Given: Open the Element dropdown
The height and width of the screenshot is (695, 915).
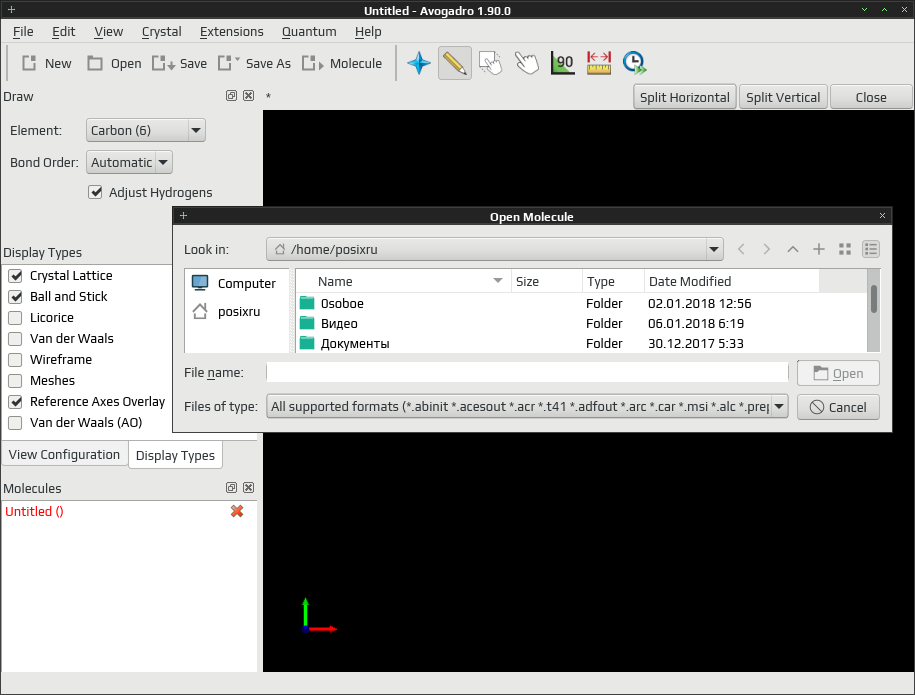Looking at the screenshot, I should coord(146,130).
